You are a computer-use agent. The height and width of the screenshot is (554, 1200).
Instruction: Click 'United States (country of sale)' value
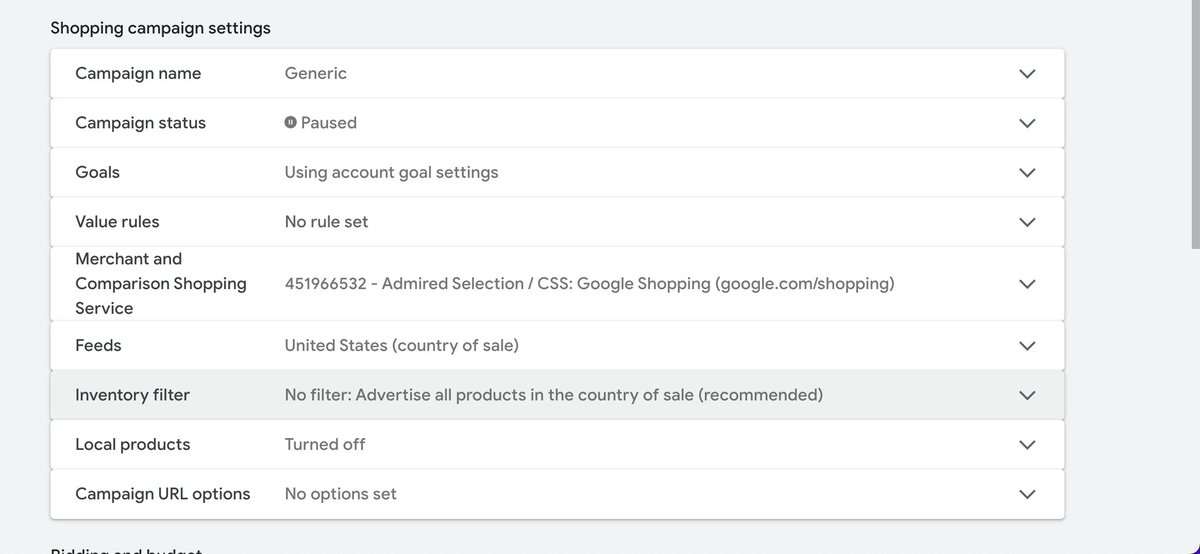click(x=401, y=346)
